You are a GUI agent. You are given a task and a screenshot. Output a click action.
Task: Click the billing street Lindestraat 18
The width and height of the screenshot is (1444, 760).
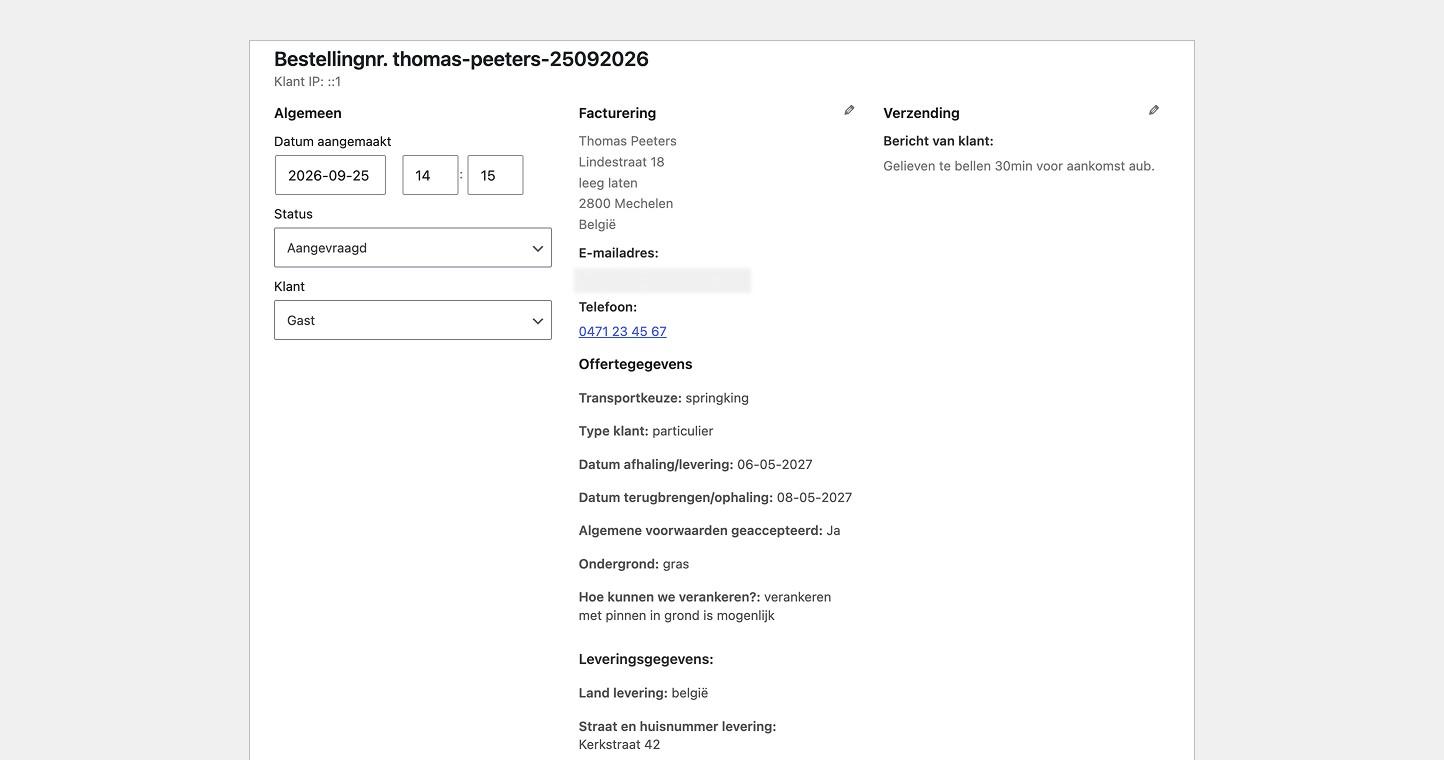pos(621,162)
